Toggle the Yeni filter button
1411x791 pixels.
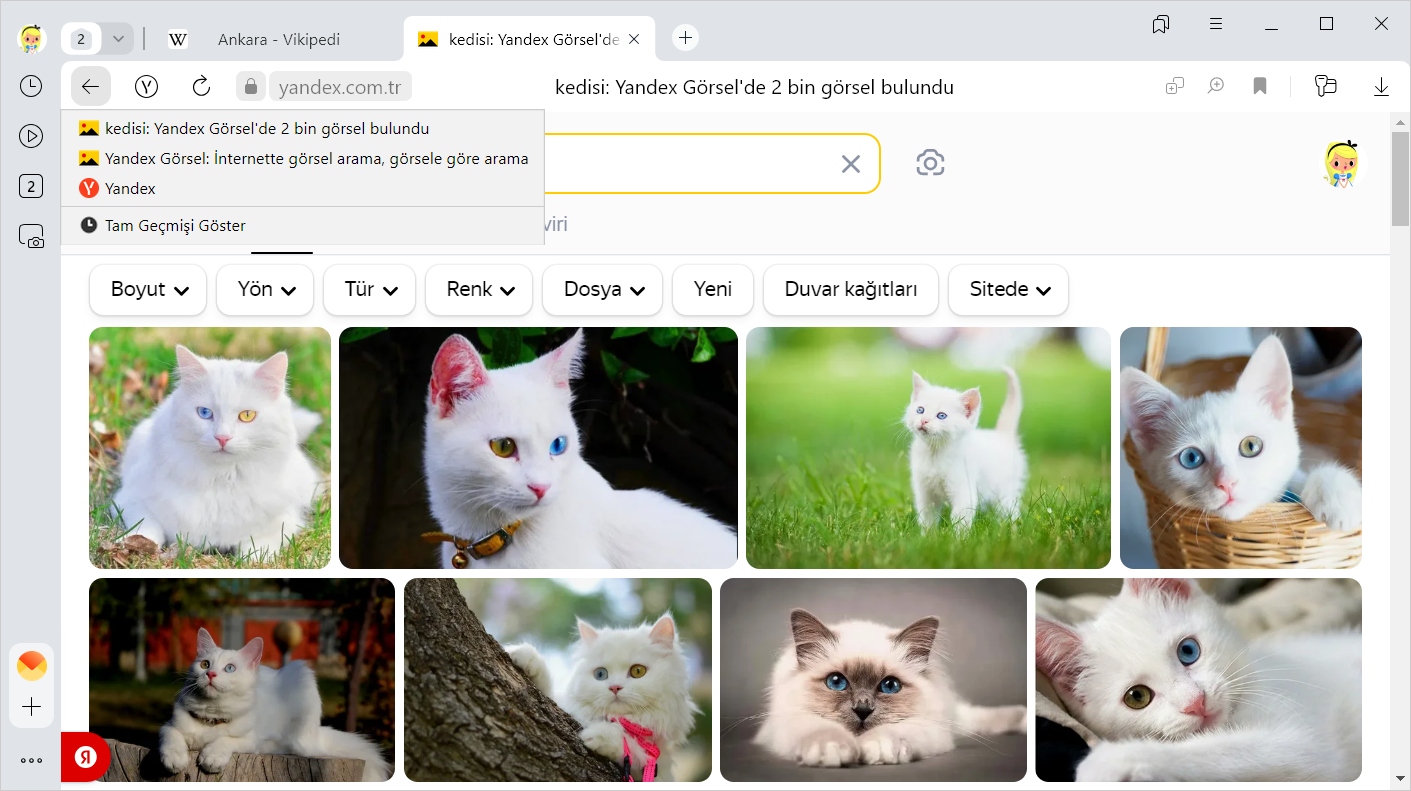(713, 290)
